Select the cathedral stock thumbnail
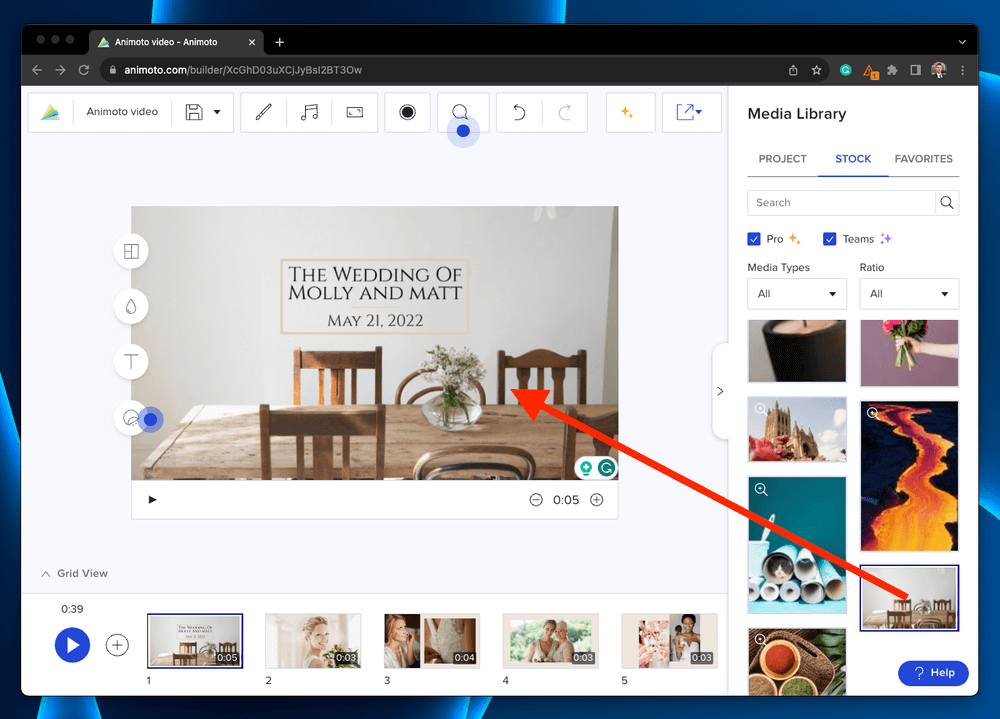The image size is (1000, 719). pyautogui.click(x=797, y=429)
